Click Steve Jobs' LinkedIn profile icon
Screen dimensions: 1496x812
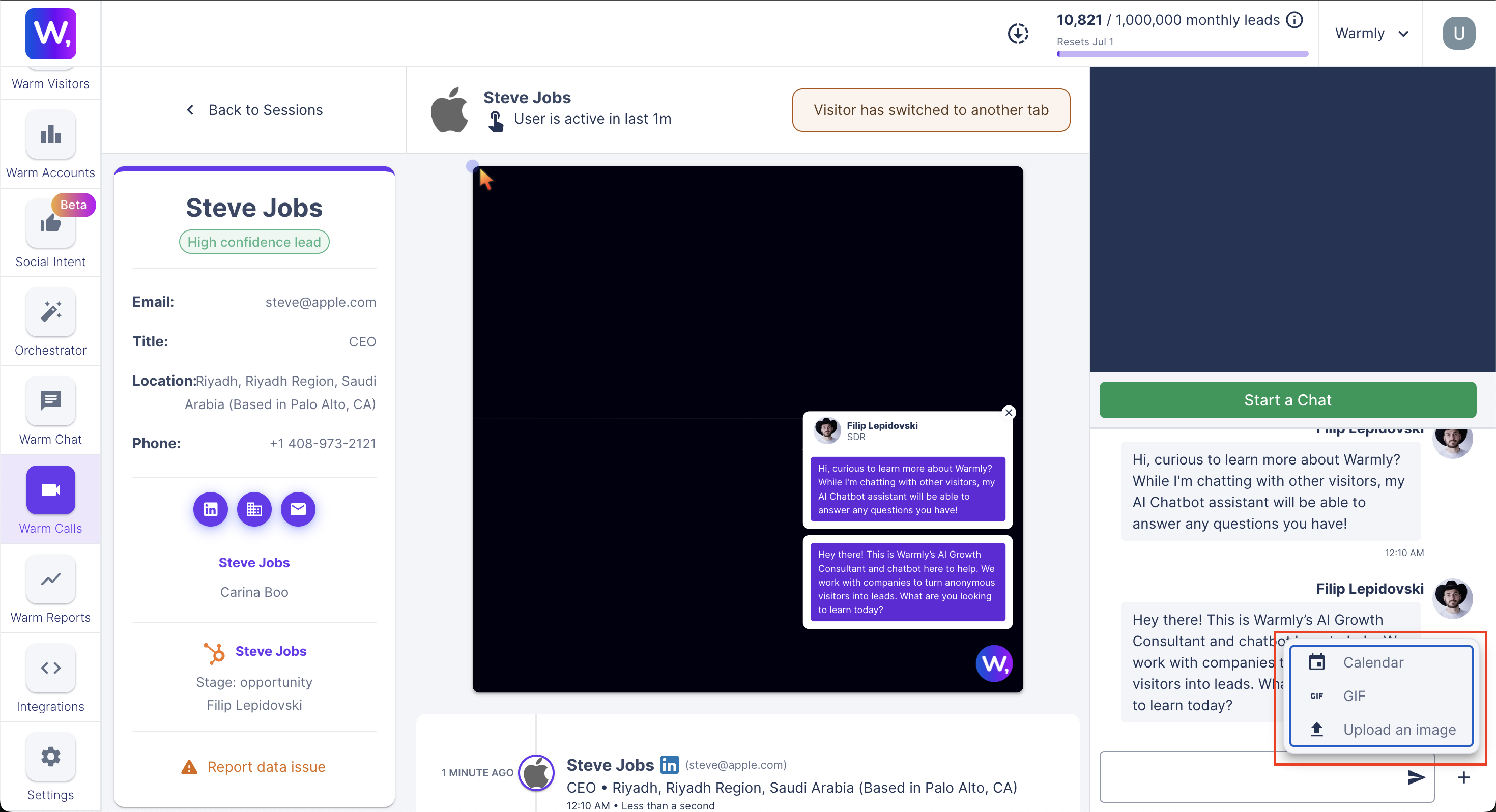(x=210, y=509)
